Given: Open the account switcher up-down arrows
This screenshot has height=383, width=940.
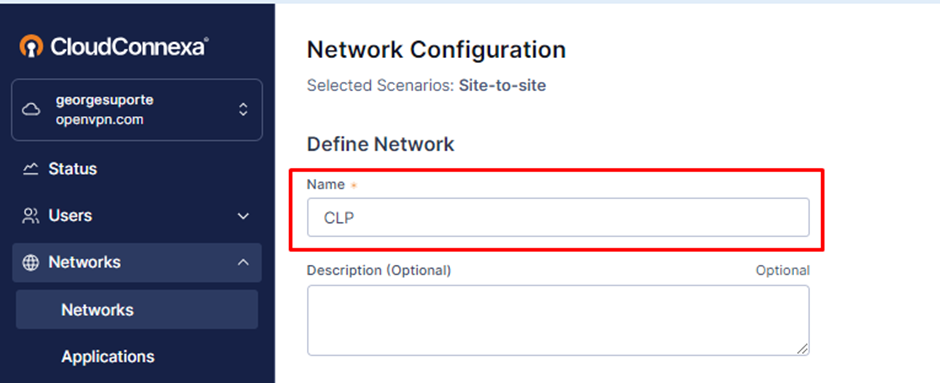Looking at the screenshot, I should coord(243,110).
